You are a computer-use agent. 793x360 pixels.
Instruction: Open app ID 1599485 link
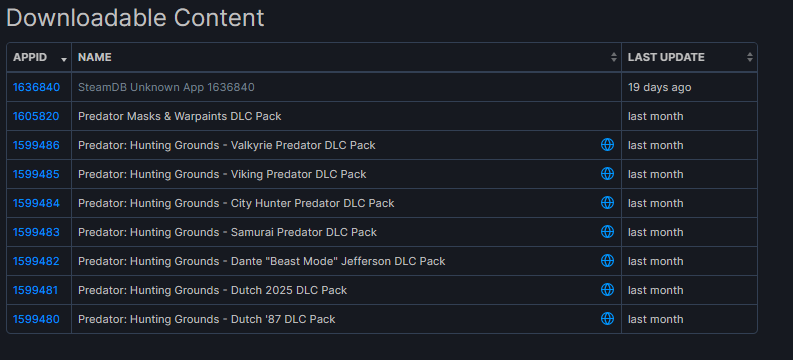tap(36, 174)
